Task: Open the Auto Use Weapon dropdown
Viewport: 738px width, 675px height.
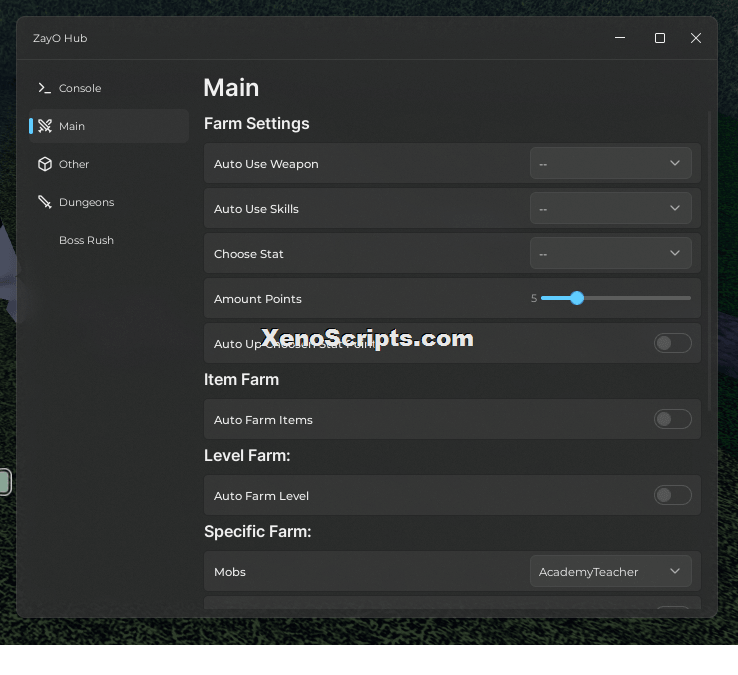Action: point(610,163)
